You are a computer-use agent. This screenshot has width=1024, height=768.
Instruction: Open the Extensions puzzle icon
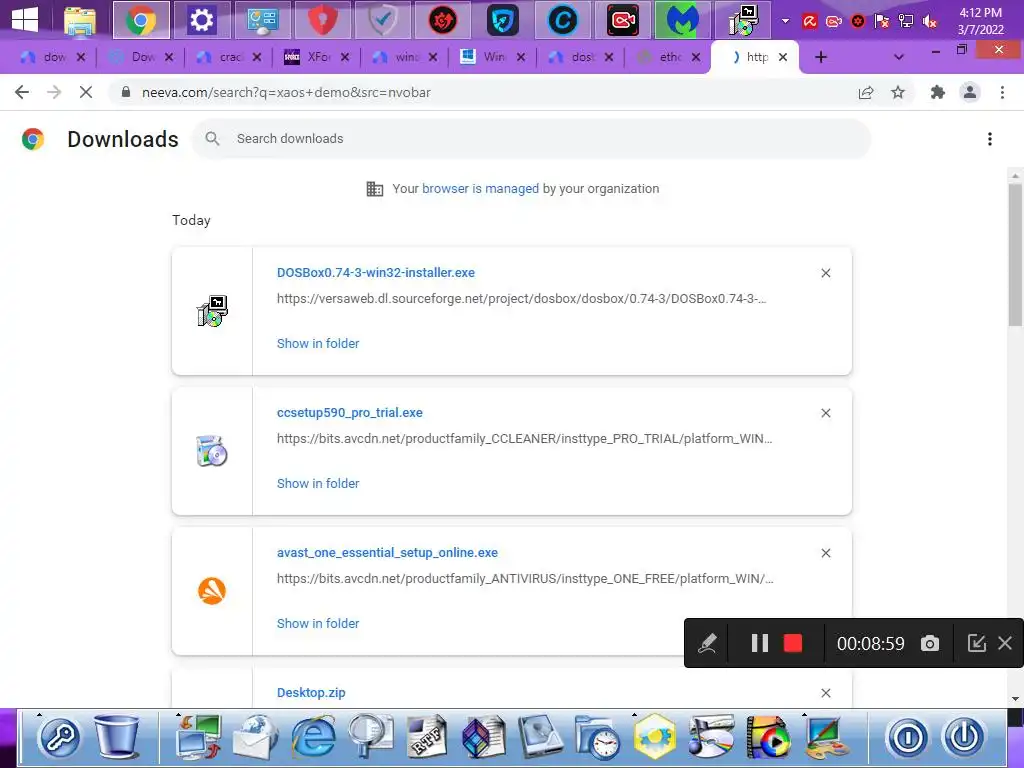pos(938,92)
